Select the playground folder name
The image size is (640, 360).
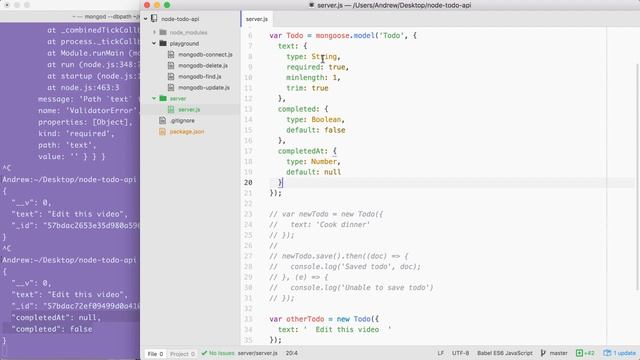click(x=184, y=43)
